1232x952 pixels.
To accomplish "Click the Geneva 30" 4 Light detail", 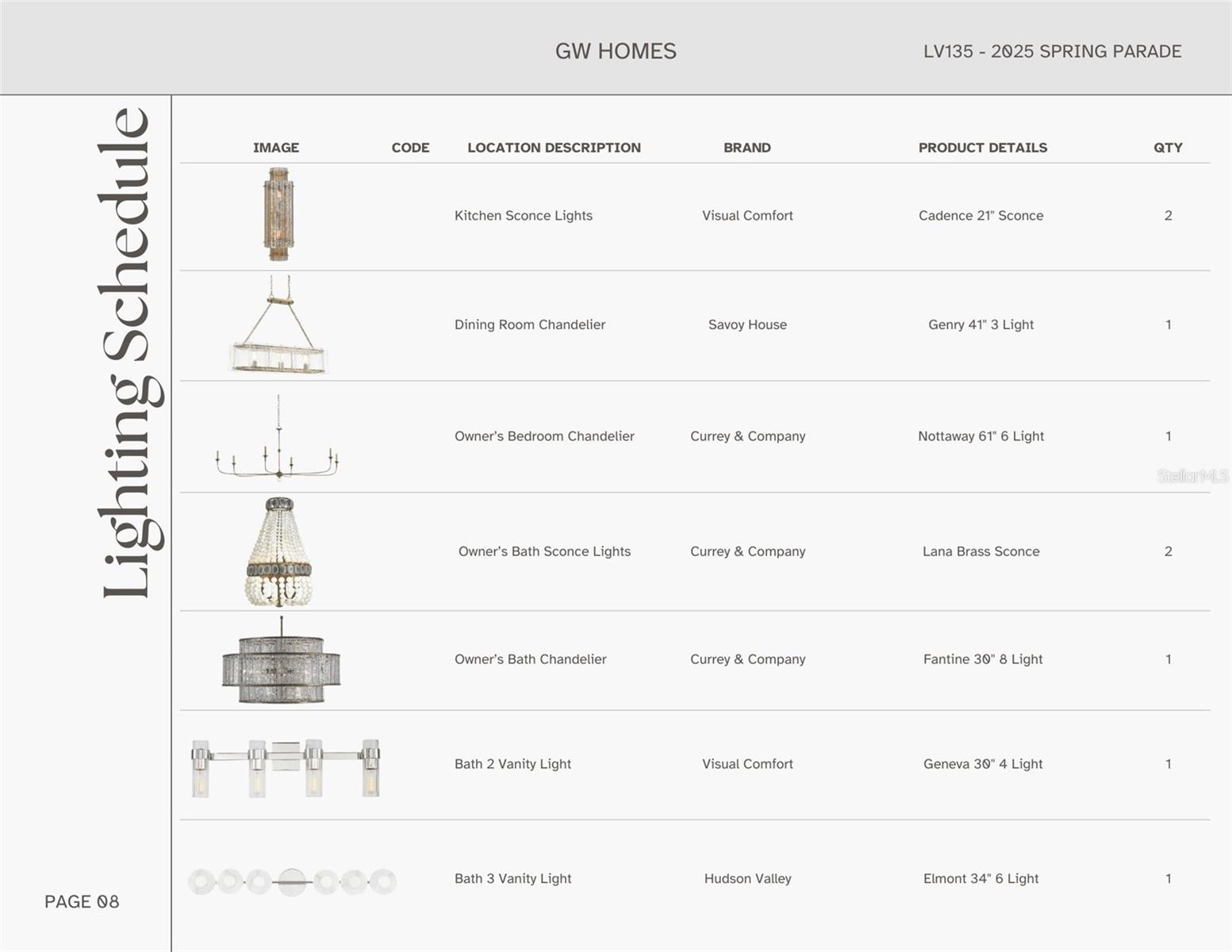I will pos(983,764).
